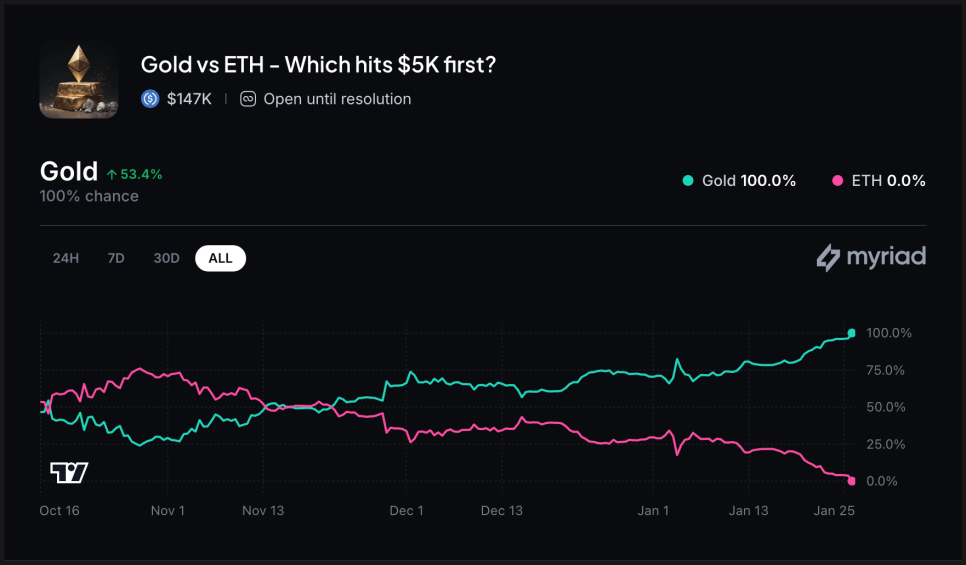This screenshot has width=966, height=565.
Task: Switch to the 7D time range
Action: coord(116,258)
